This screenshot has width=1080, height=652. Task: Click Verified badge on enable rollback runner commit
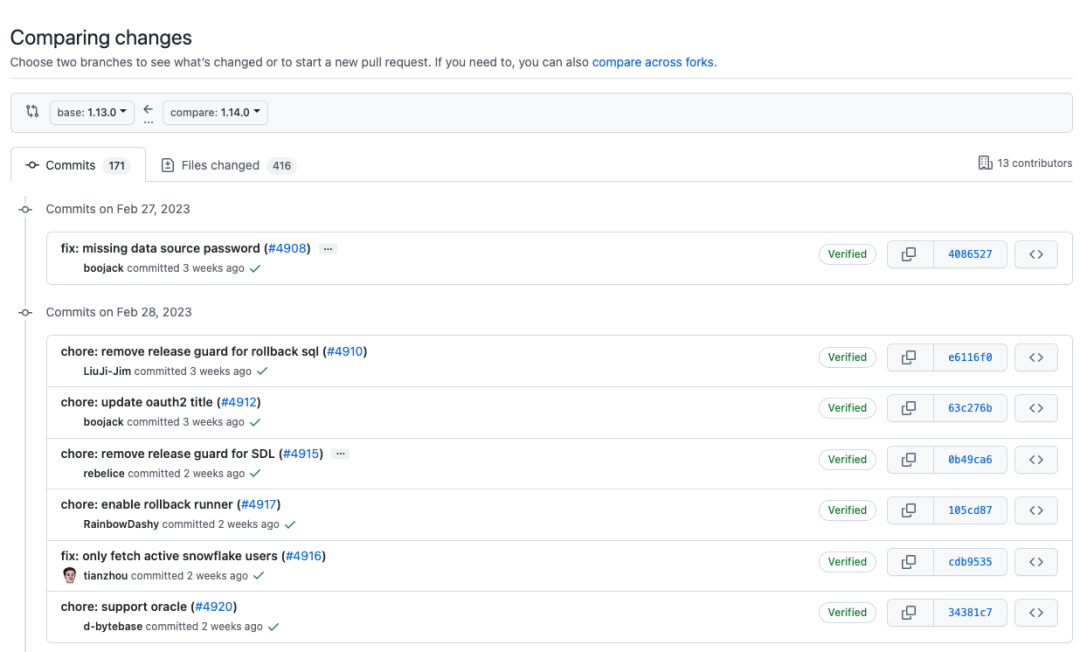pyautogui.click(x=847, y=510)
